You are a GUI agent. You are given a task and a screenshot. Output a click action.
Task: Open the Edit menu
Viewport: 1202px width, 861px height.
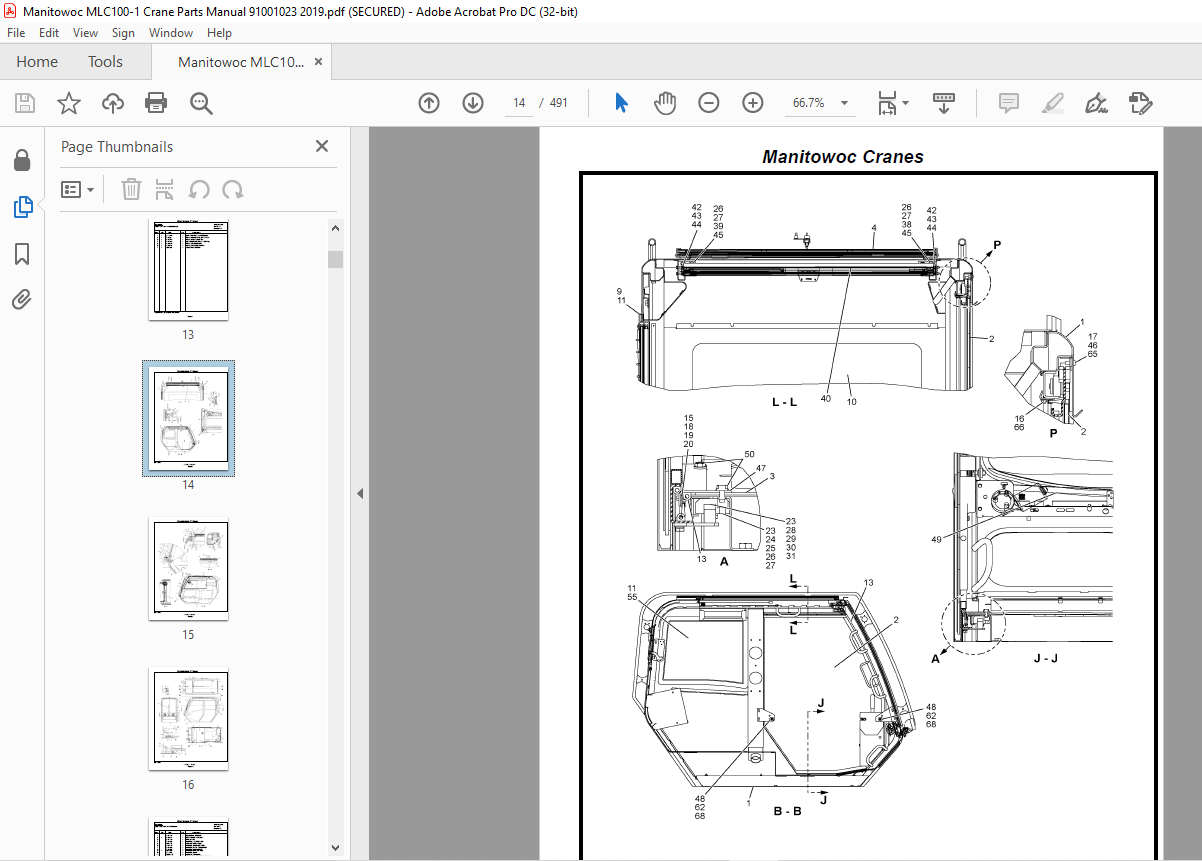pos(49,33)
